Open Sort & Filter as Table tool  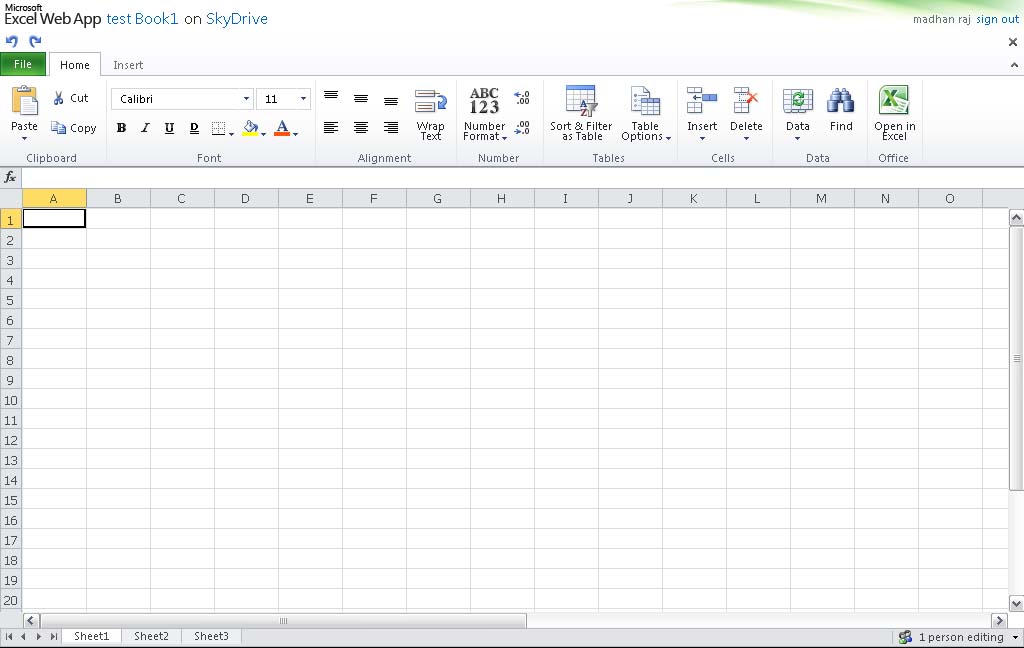point(580,112)
